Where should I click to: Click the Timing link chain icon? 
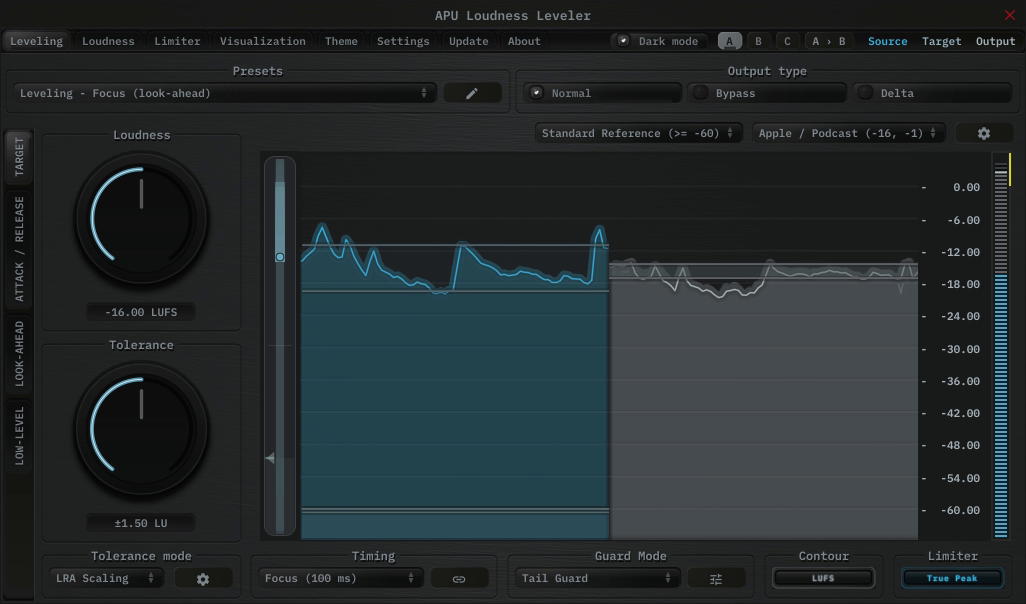[x=459, y=579]
